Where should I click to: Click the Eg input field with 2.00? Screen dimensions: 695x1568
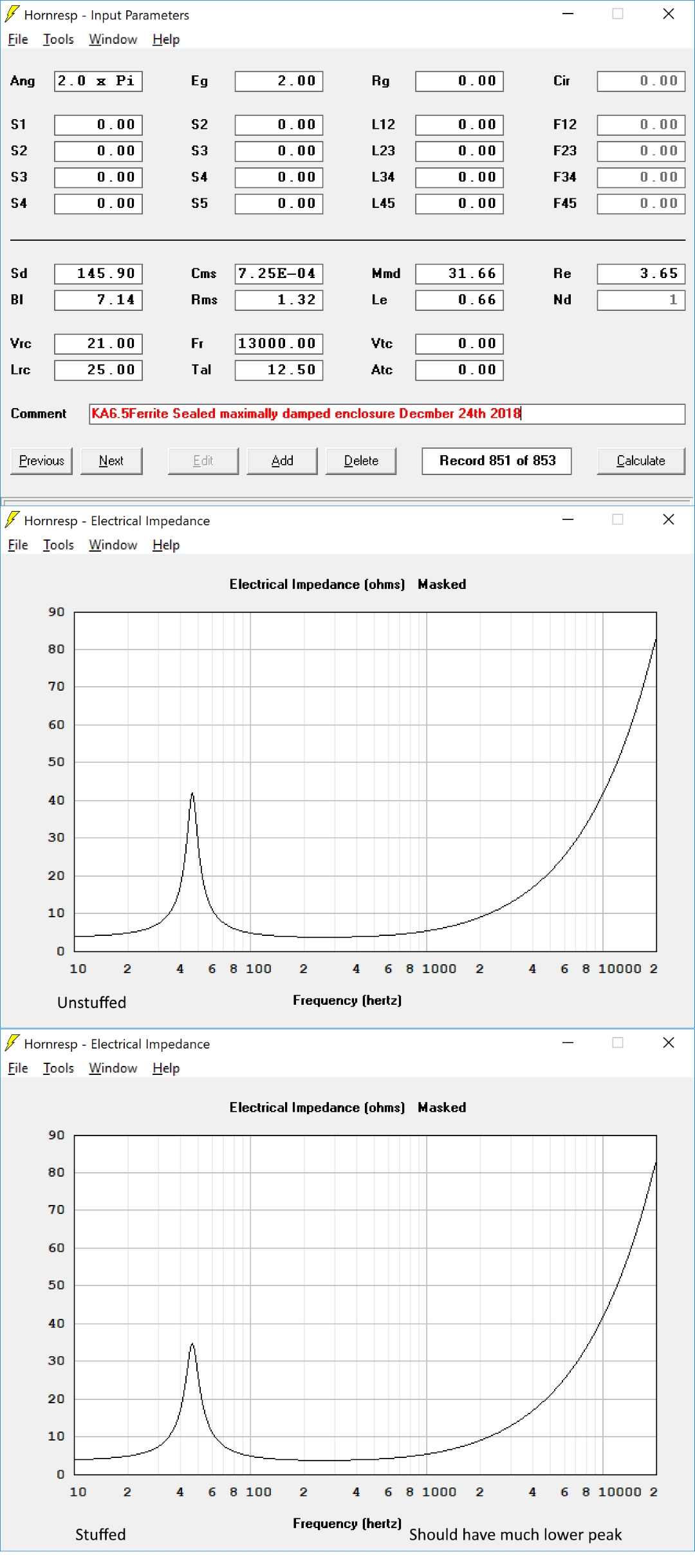click(x=279, y=81)
